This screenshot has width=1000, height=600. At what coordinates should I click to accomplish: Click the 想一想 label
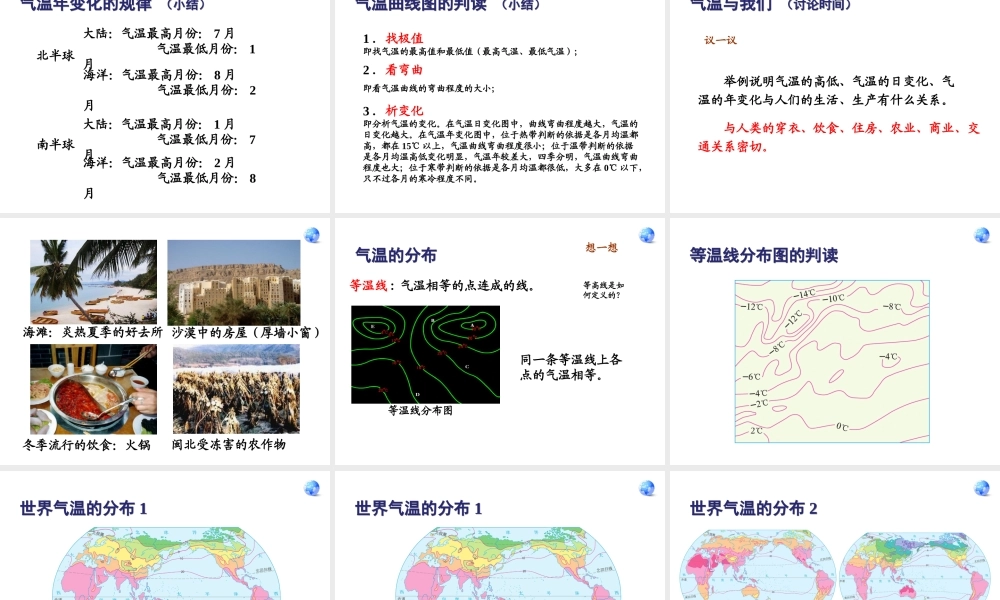click(x=601, y=247)
